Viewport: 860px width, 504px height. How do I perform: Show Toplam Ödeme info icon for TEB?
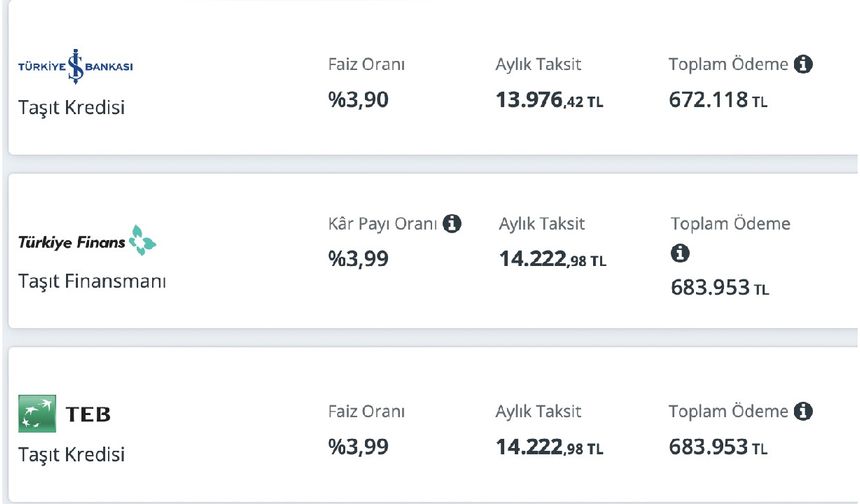coord(803,412)
